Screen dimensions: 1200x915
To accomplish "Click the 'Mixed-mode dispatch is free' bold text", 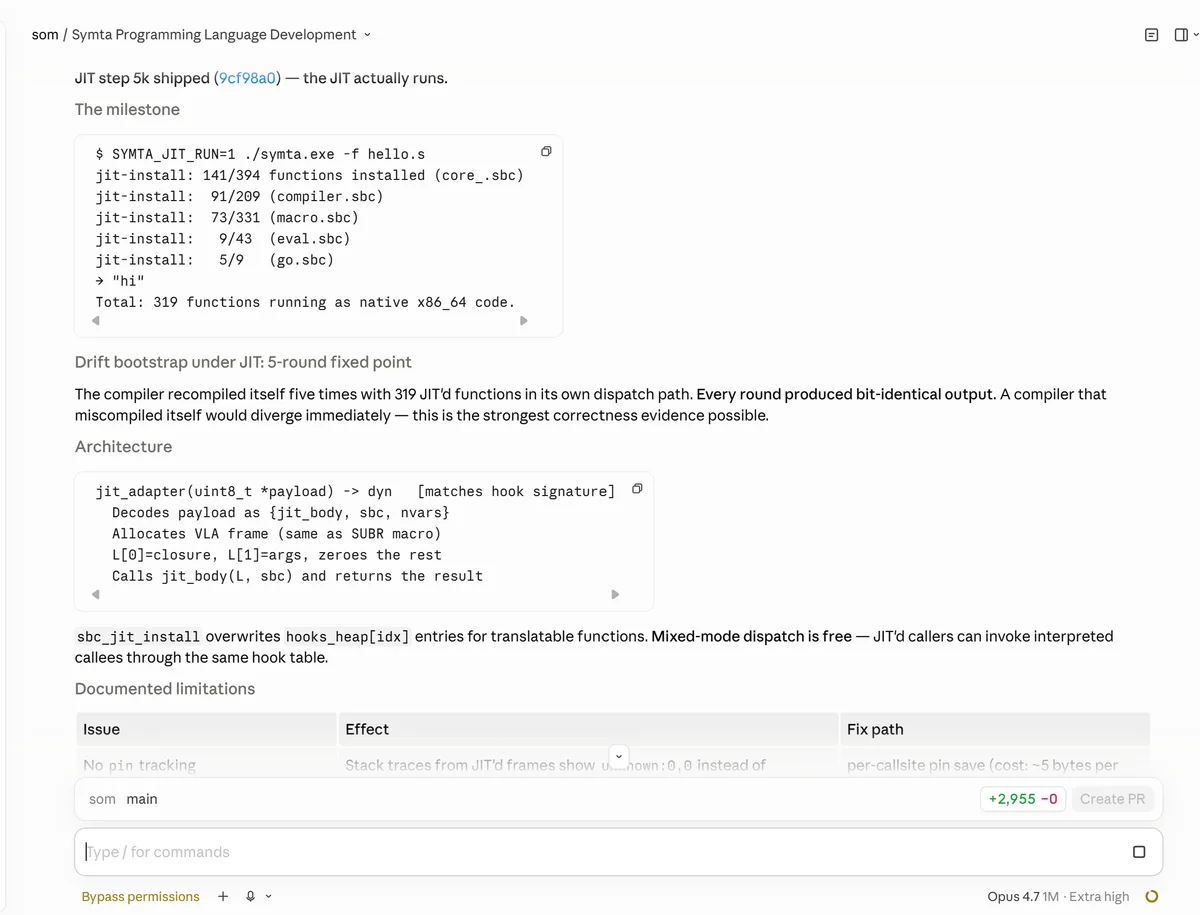I will point(751,636).
